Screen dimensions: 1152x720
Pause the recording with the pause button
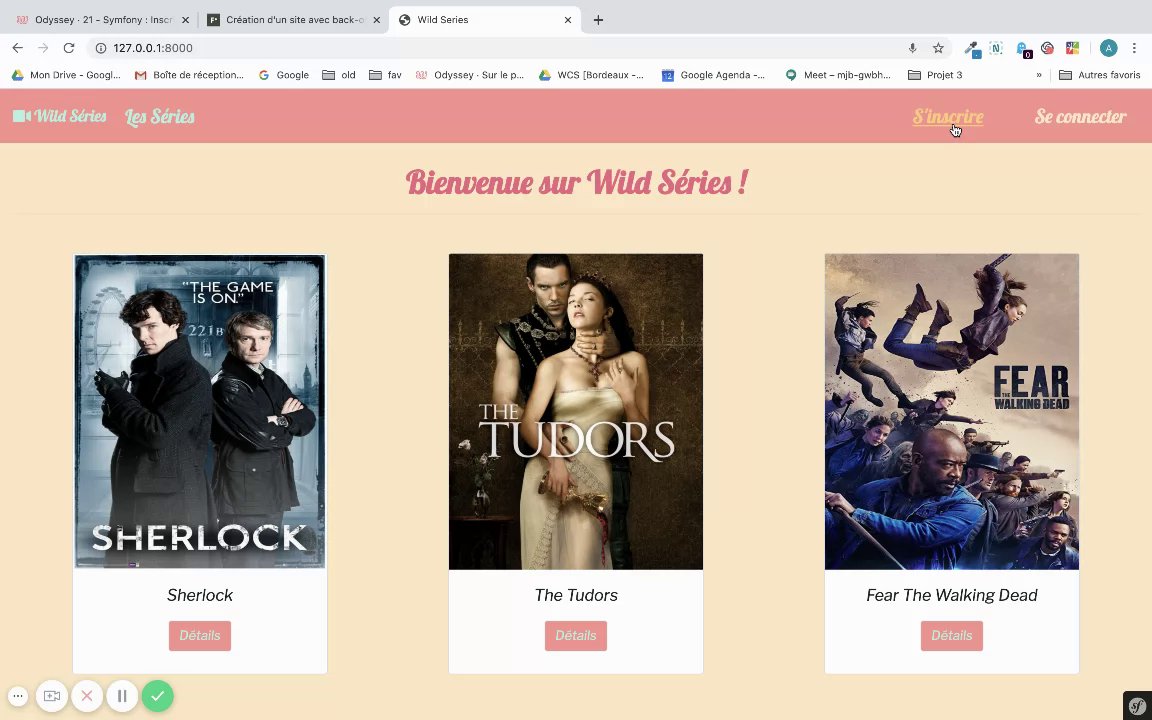click(x=122, y=696)
